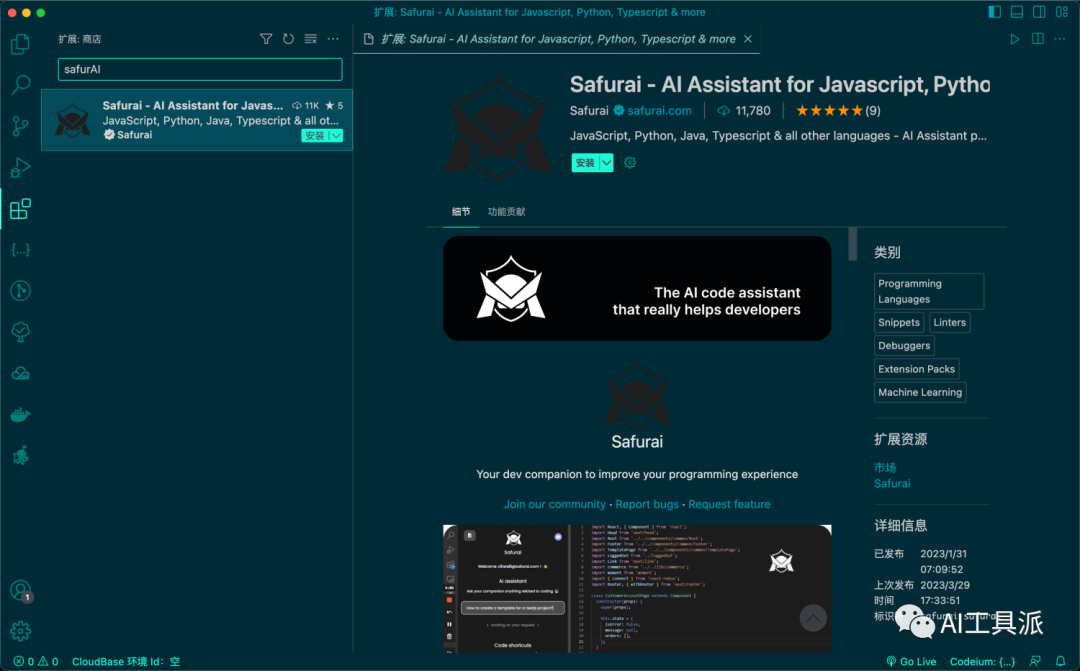This screenshot has width=1080, height=671.
Task: Click the Machine Learning category tag
Action: (920, 393)
